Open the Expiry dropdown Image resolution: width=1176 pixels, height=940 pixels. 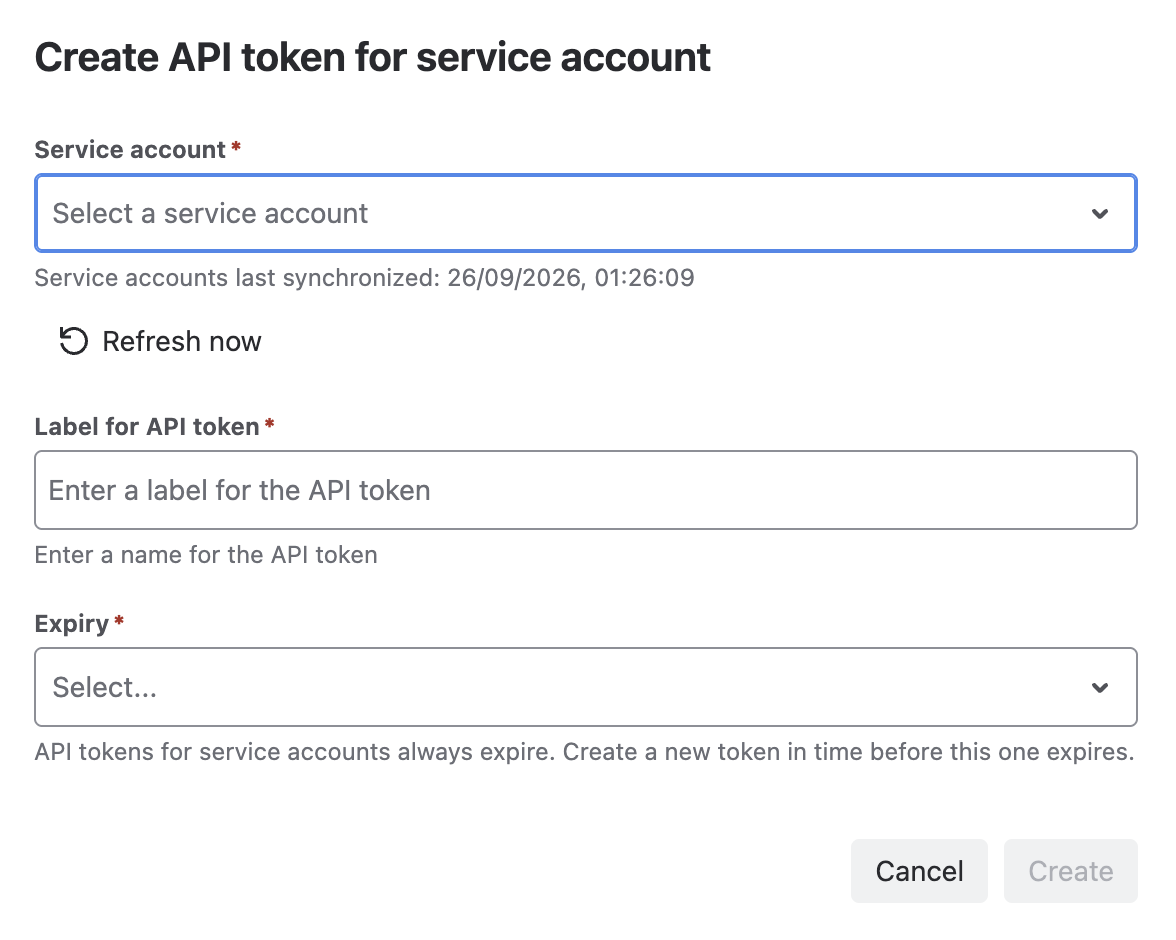point(586,687)
